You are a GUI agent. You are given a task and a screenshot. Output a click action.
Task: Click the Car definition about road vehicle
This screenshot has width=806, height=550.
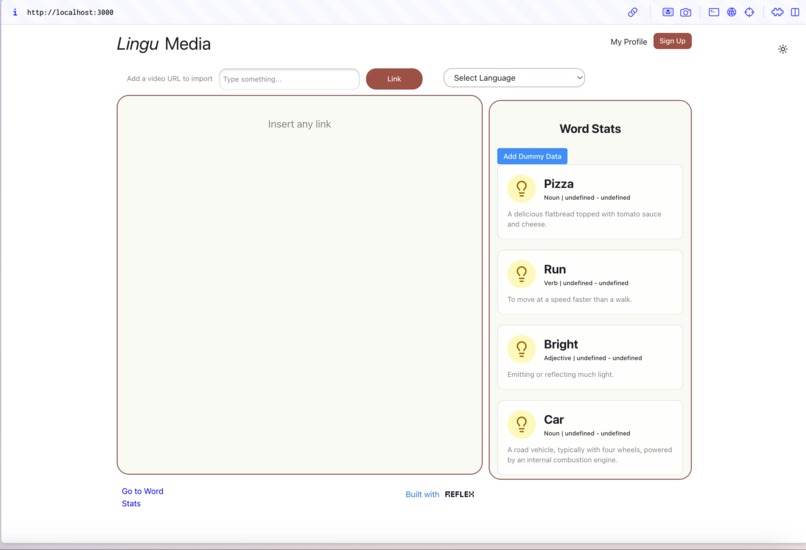click(x=590, y=454)
